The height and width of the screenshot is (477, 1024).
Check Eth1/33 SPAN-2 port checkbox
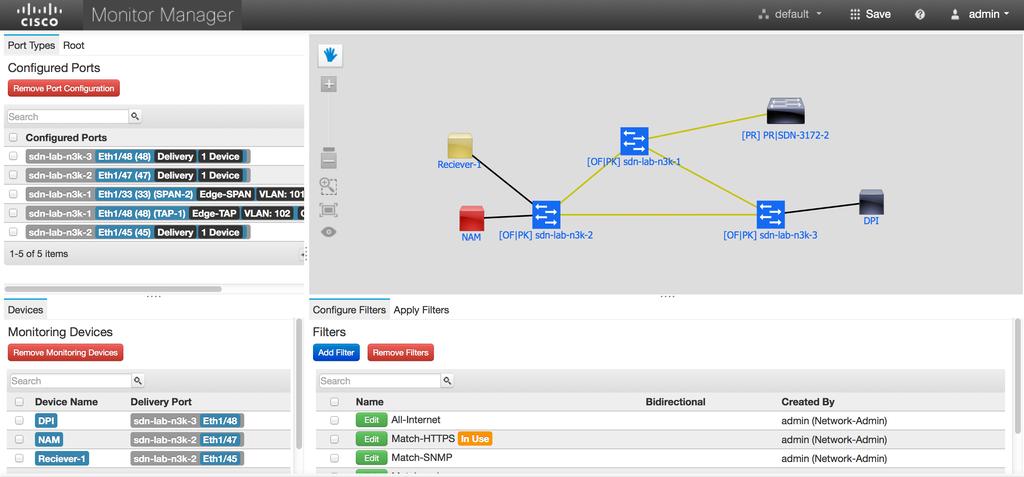click(13, 194)
